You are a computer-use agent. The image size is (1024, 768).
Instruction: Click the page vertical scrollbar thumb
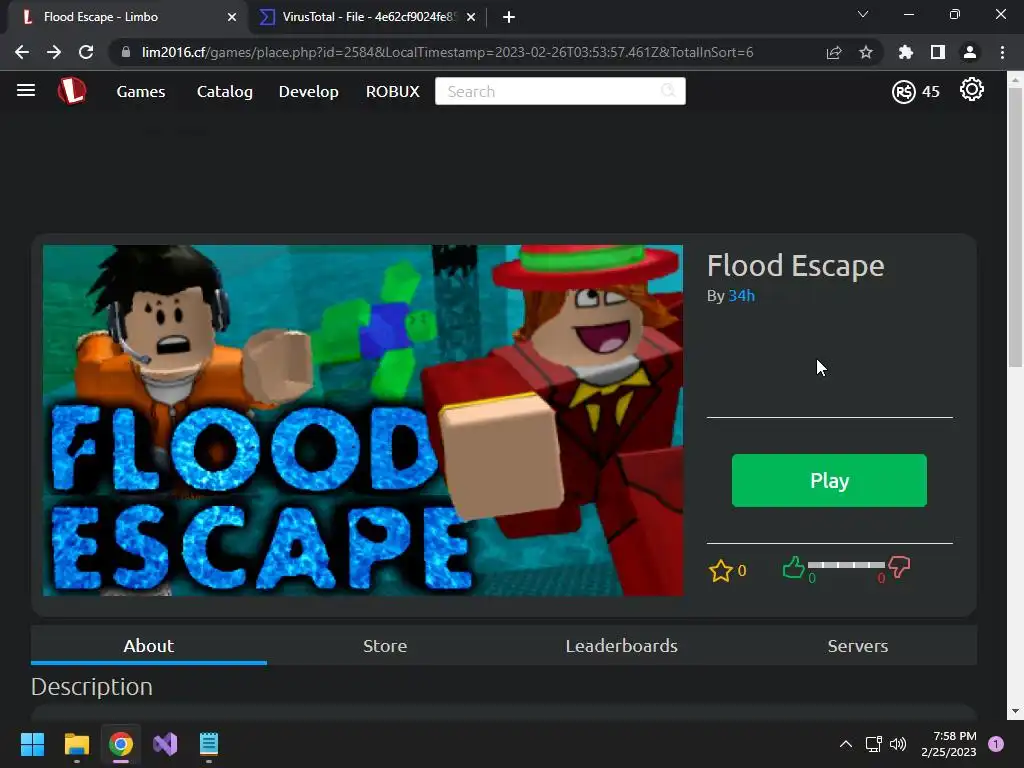pos(1015,229)
